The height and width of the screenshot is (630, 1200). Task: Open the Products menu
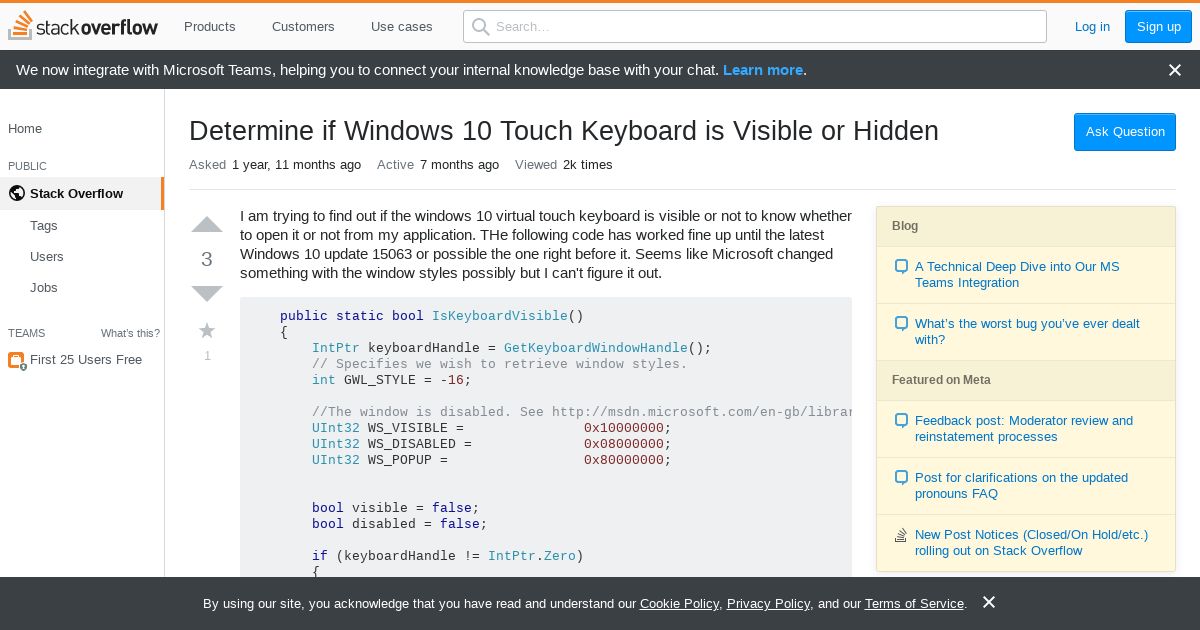coord(210,27)
